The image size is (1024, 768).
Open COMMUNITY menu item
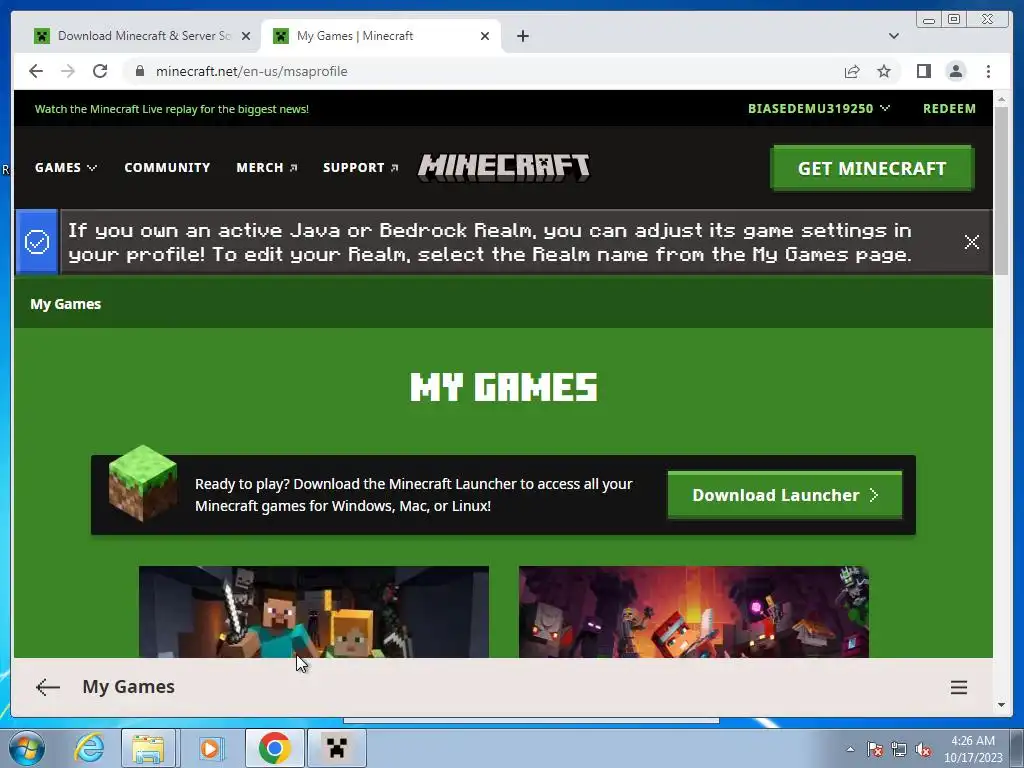pyautogui.click(x=167, y=168)
